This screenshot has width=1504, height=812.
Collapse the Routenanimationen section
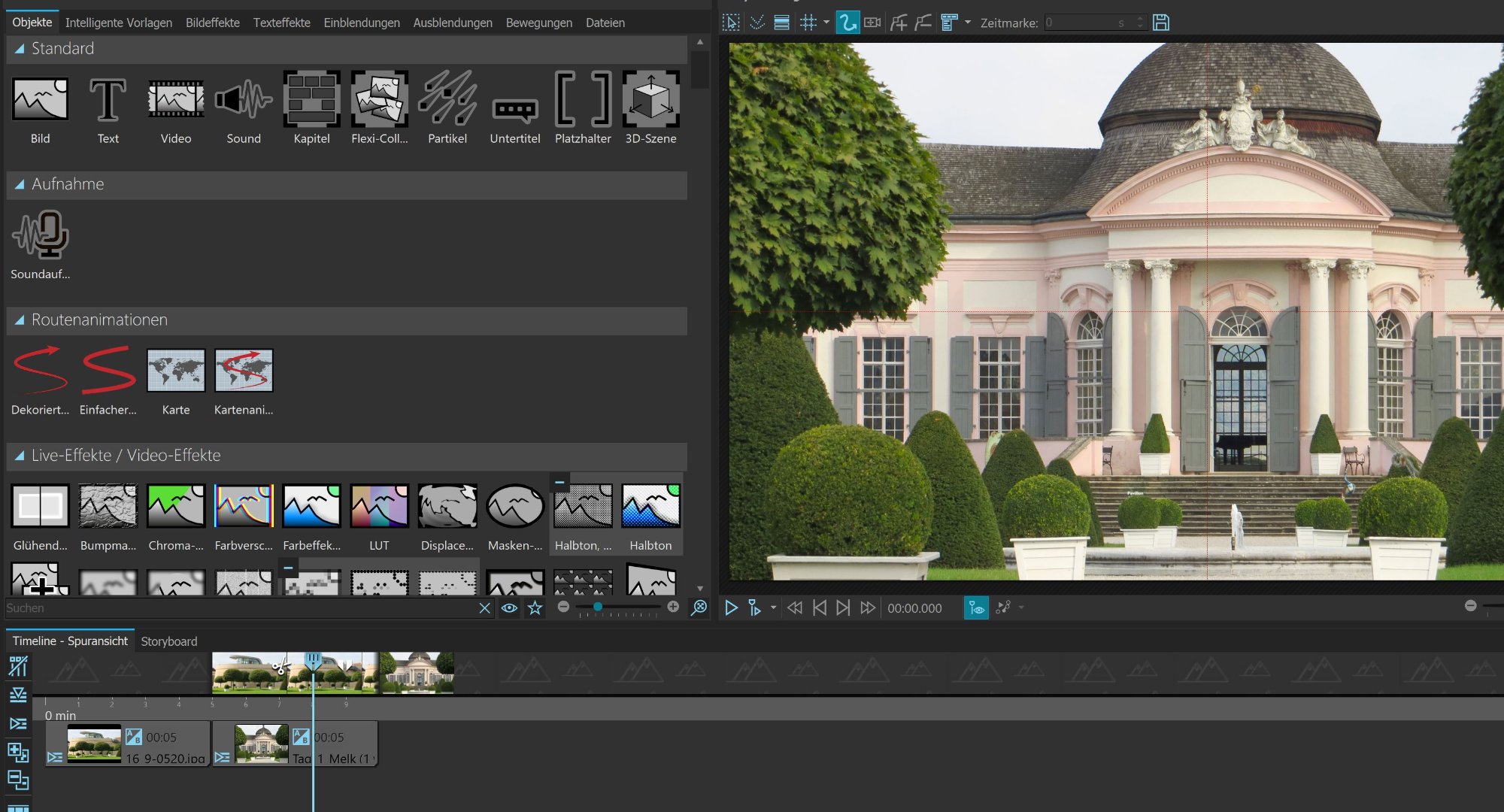20,320
